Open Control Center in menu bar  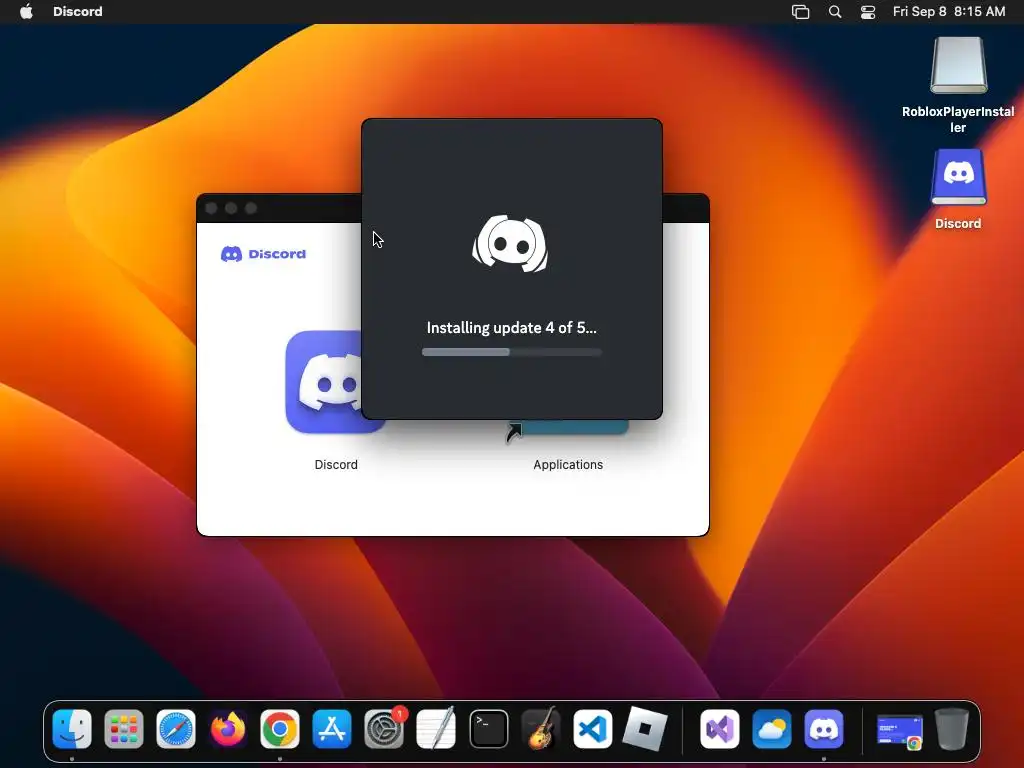tap(868, 12)
